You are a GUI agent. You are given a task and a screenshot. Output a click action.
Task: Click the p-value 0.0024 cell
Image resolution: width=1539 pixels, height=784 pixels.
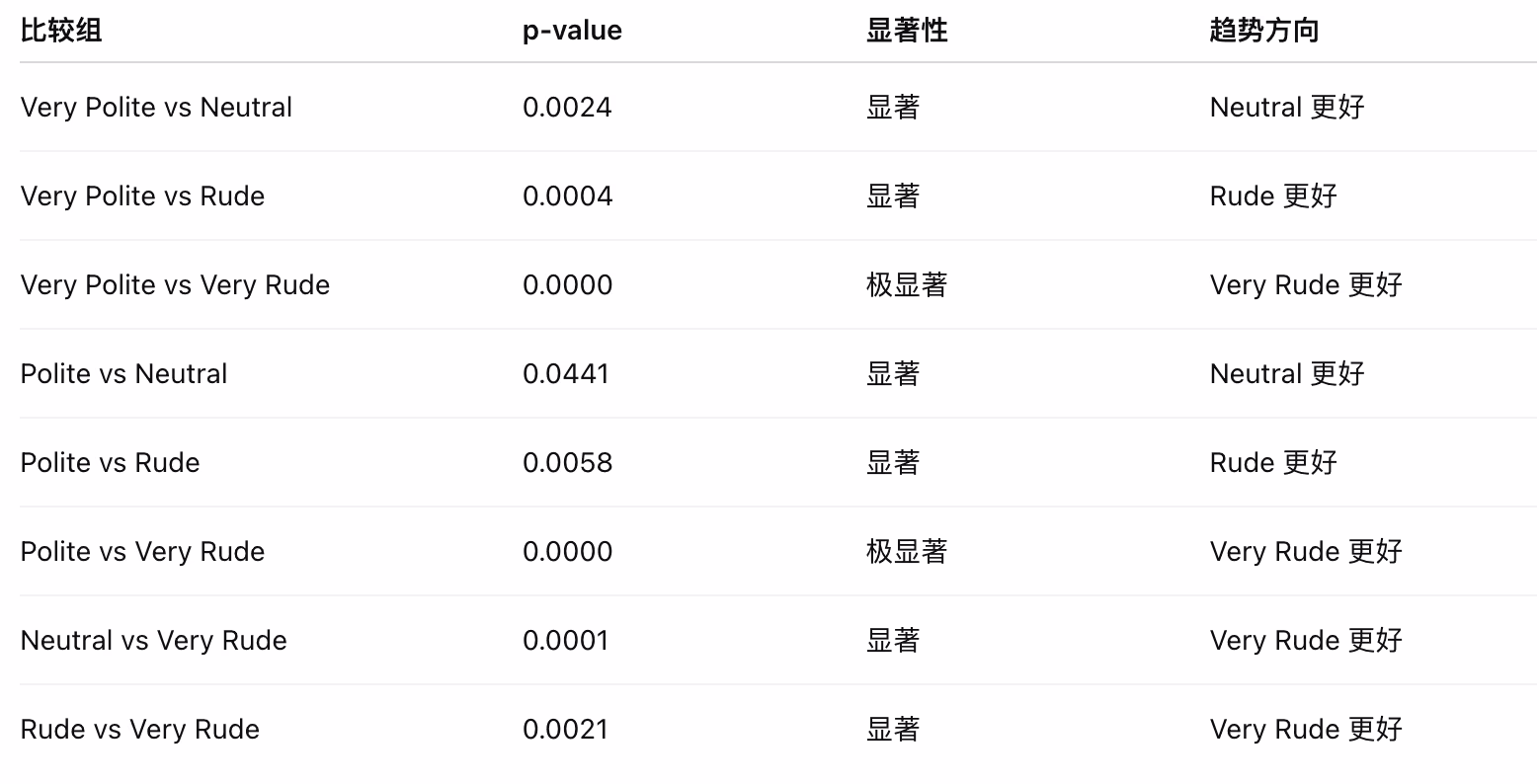tap(567, 108)
